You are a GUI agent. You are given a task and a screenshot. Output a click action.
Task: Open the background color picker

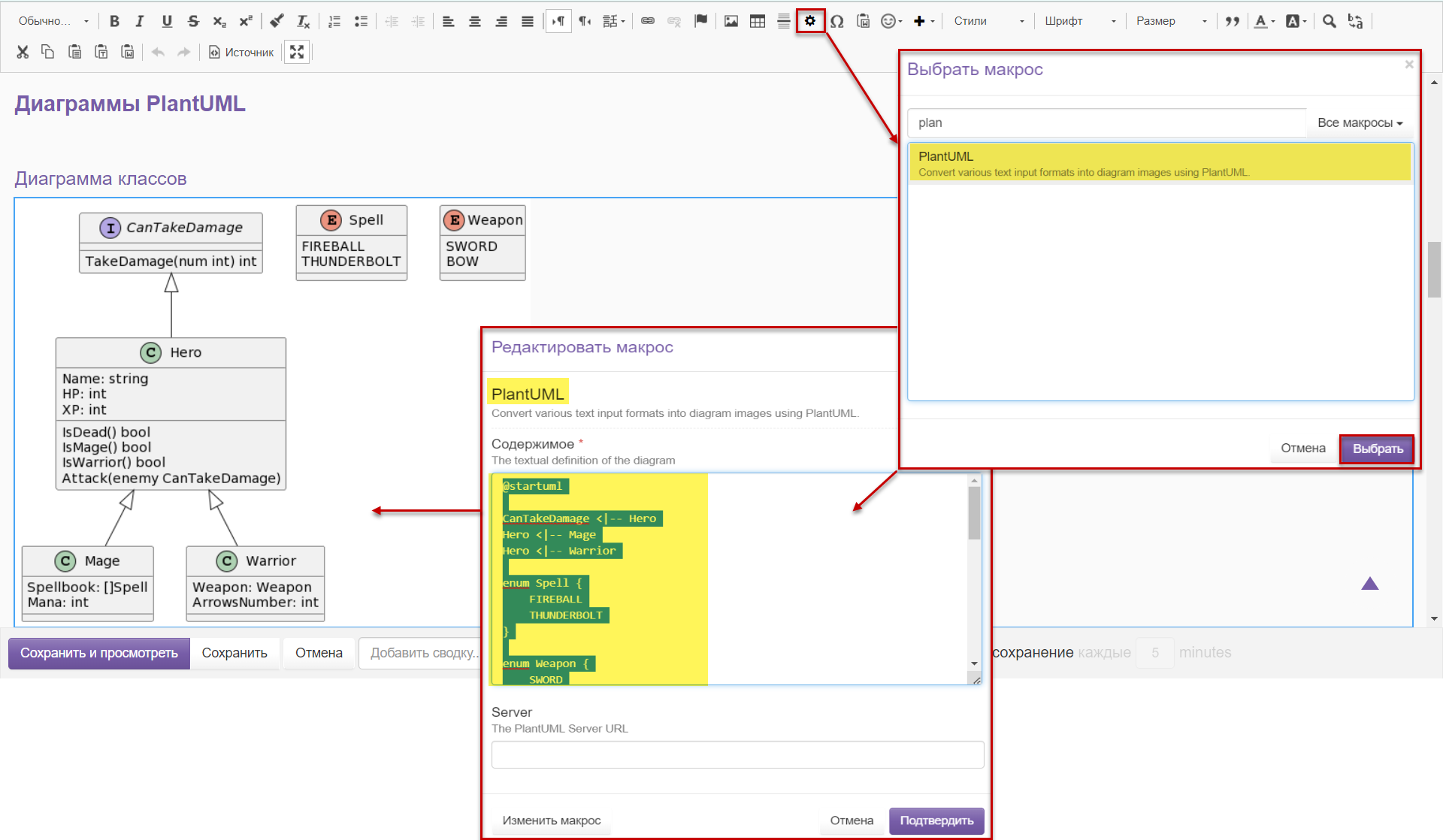1296,21
